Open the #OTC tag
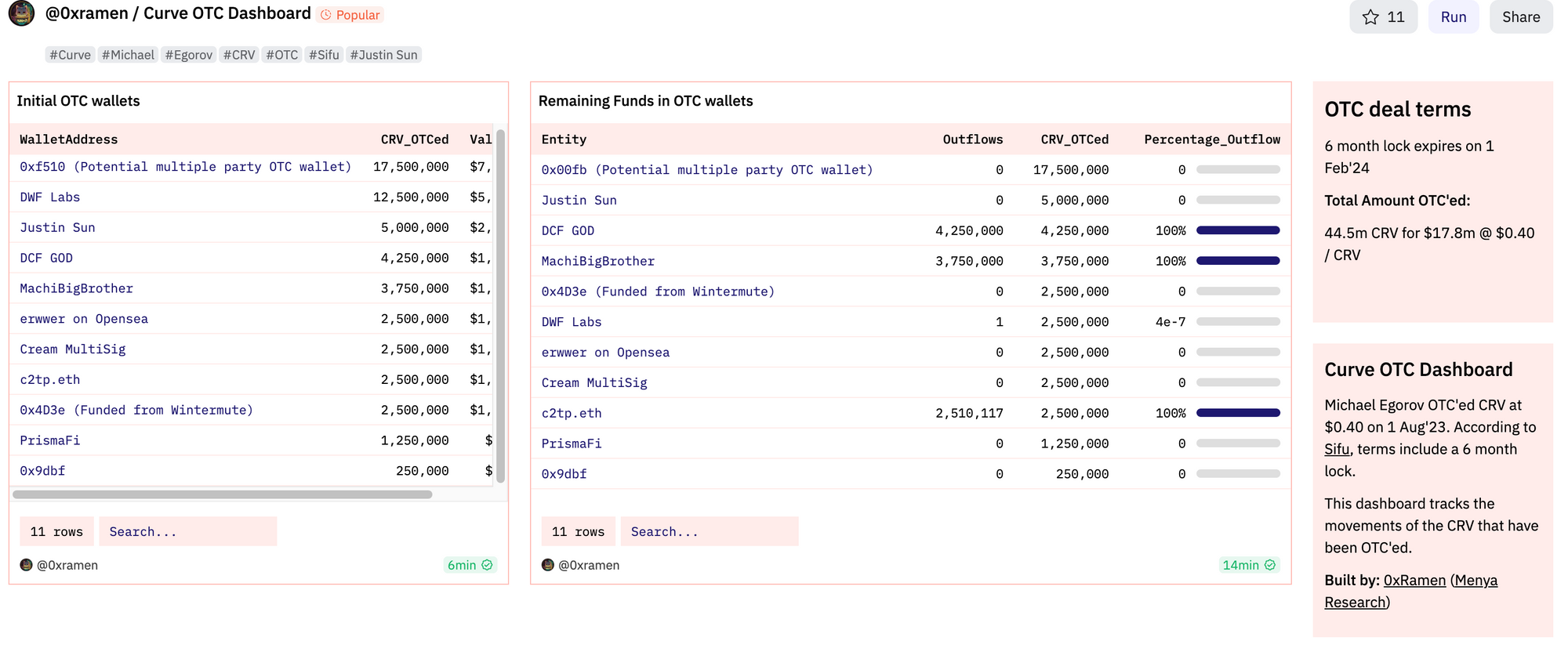 (x=281, y=55)
